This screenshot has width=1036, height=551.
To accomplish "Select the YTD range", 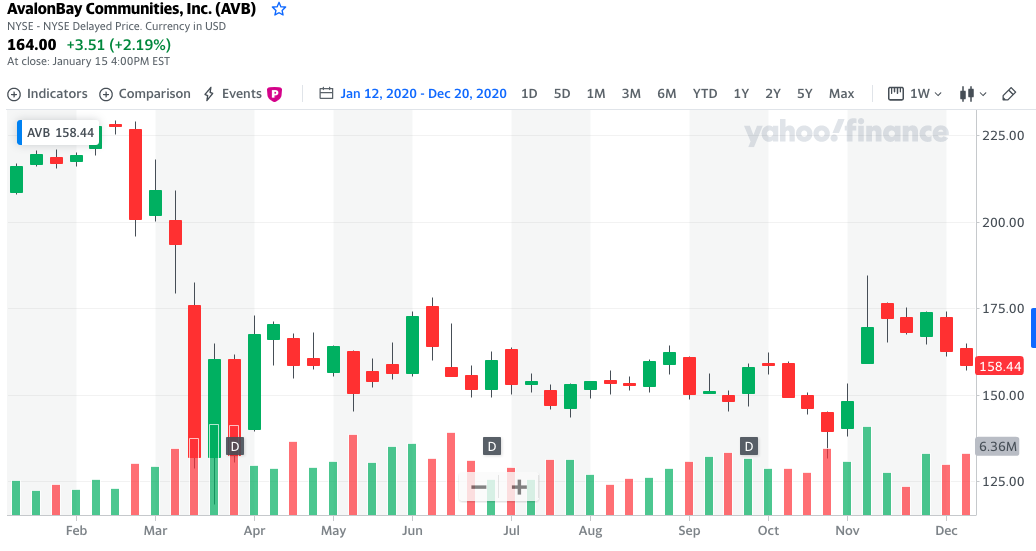I will tap(705, 94).
